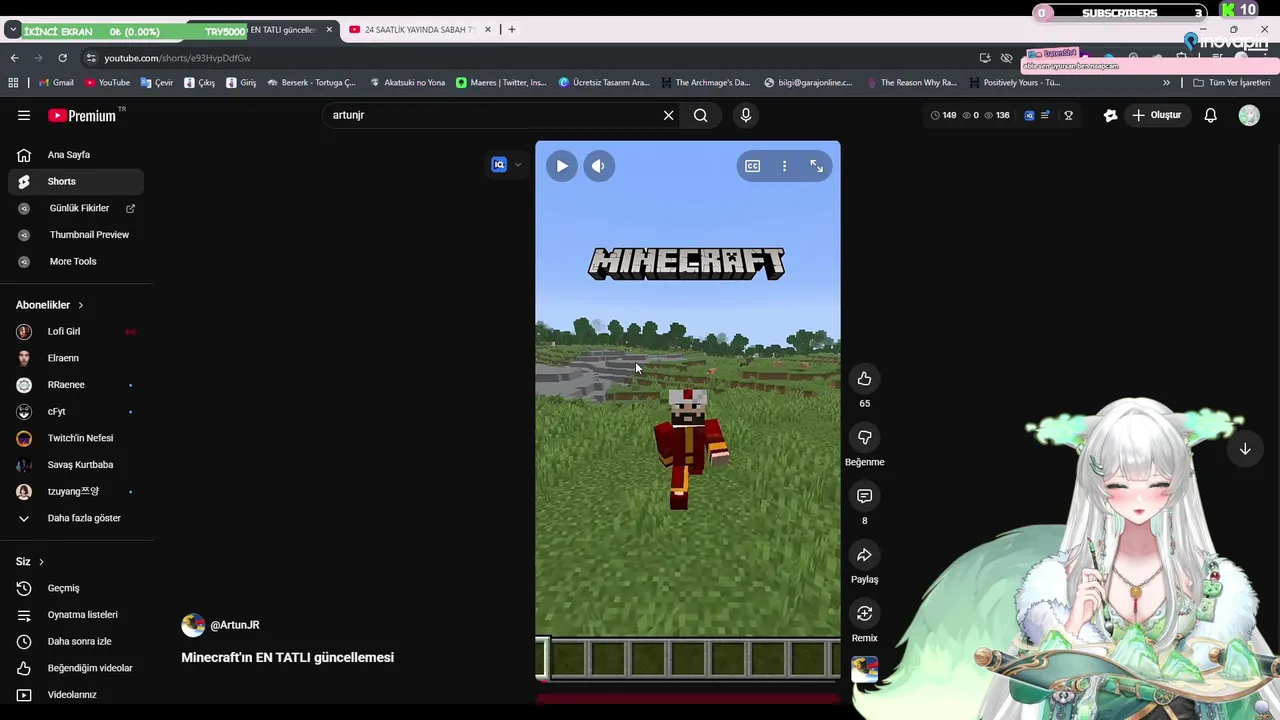Open the tab search dropdown
Viewport: 1280px width, 720px height.
(13, 30)
